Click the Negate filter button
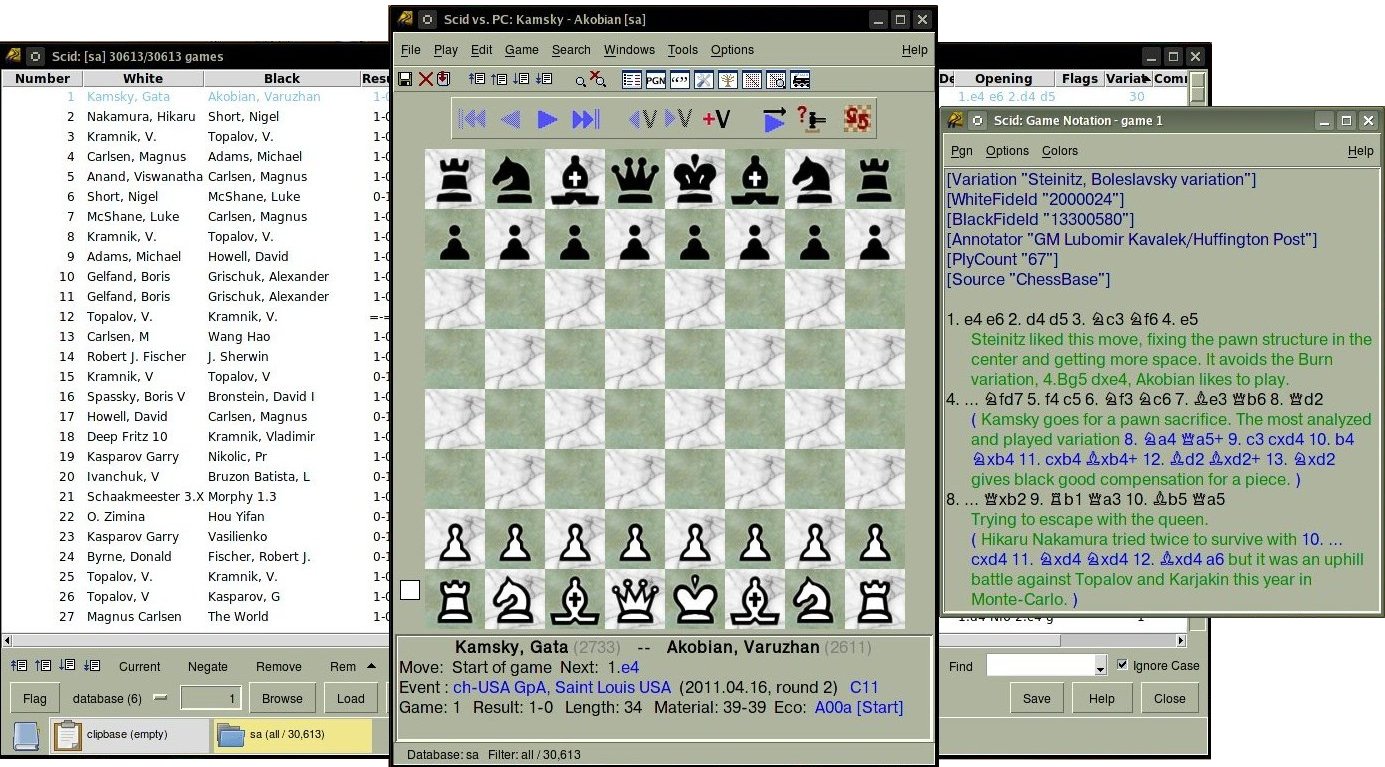 (x=208, y=667)
